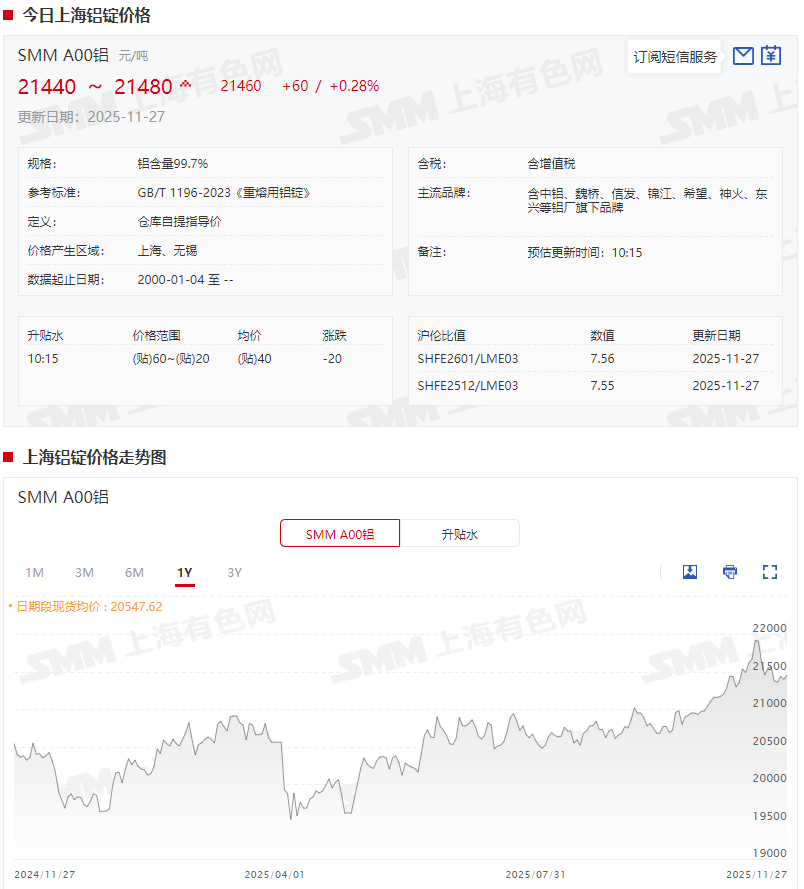Click the SHFE2601/LME03 ratio row label
The image size is (804, 889).
click(468, 359)
